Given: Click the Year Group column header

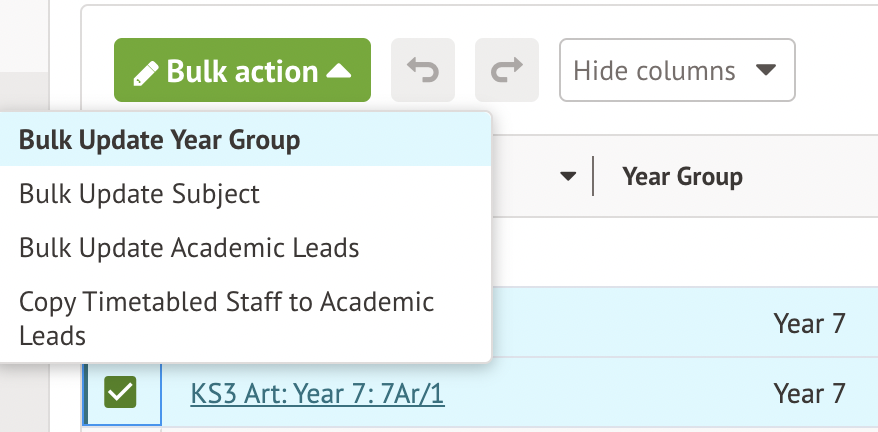Looking at the screenshot, I should [682, 177].
